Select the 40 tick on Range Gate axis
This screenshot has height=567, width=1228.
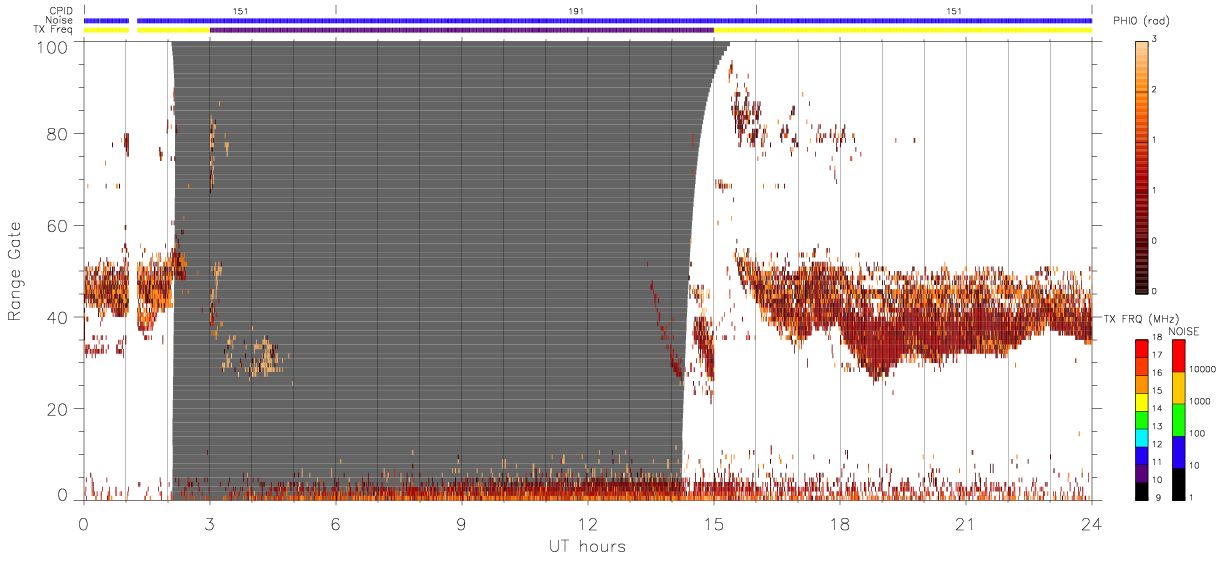pos(57,317)
